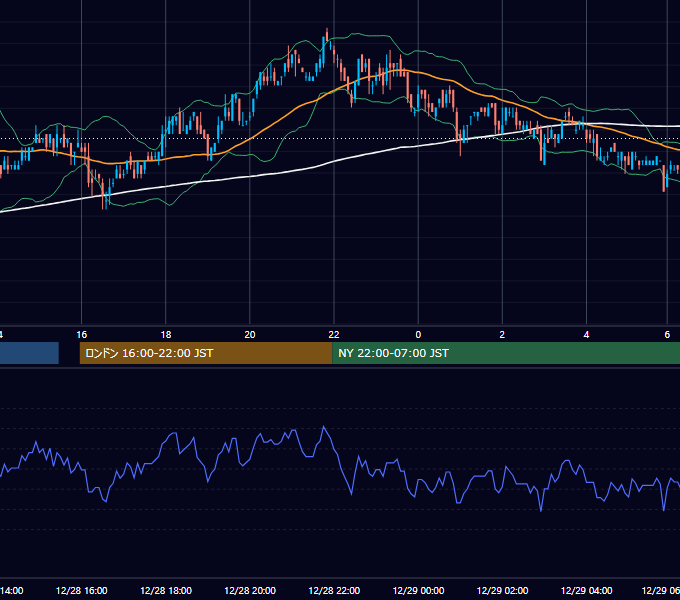Click hour label 2 on upper axis
680x600 pixels.
point(502,335)
